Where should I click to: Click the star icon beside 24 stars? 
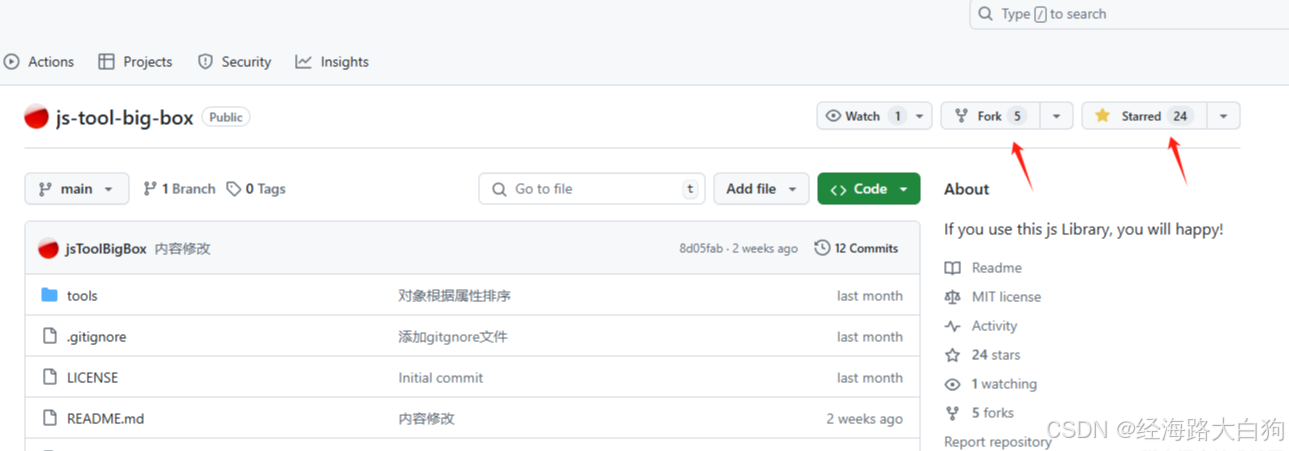pos(952,355)
